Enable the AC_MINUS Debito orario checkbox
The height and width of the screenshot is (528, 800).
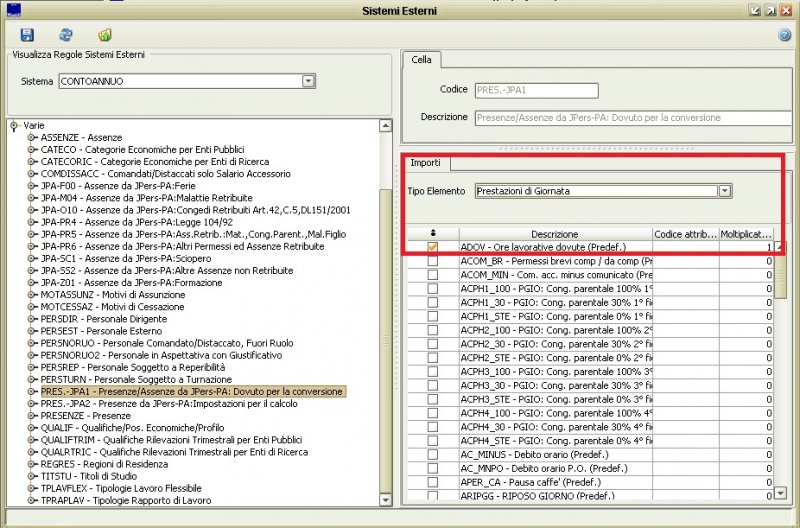[432, 453]
